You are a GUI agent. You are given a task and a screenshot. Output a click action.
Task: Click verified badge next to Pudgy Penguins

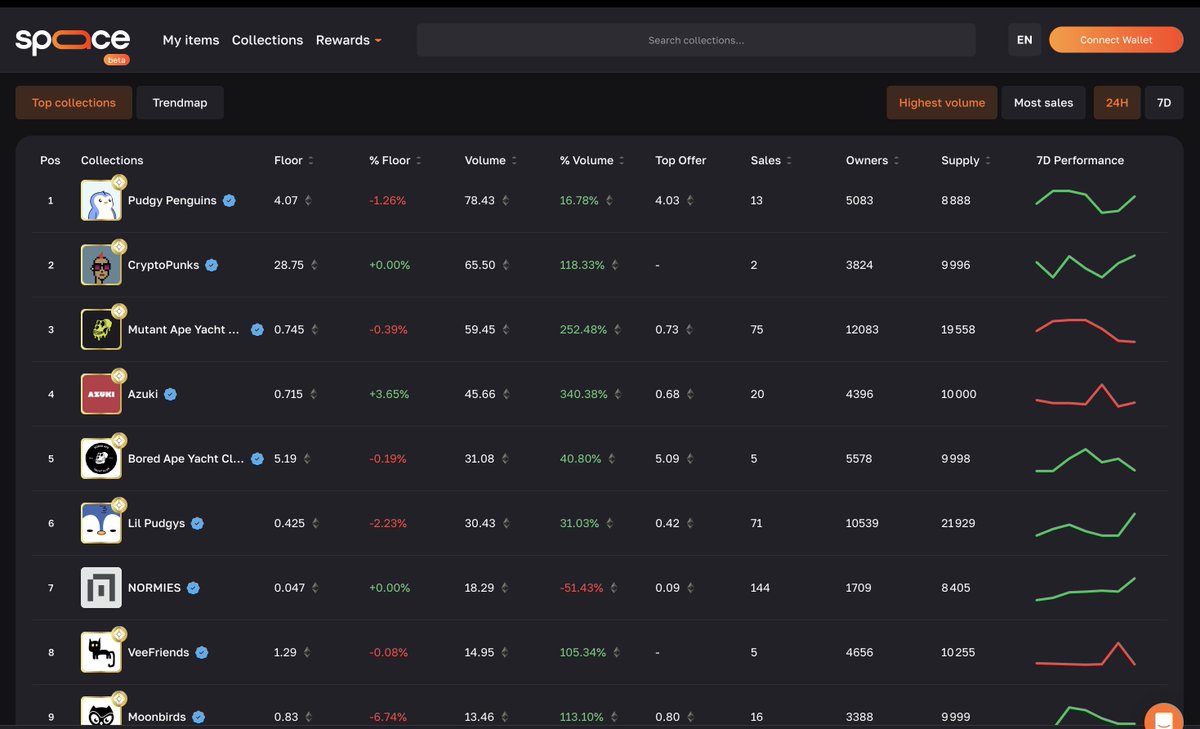tap(229, 201)
